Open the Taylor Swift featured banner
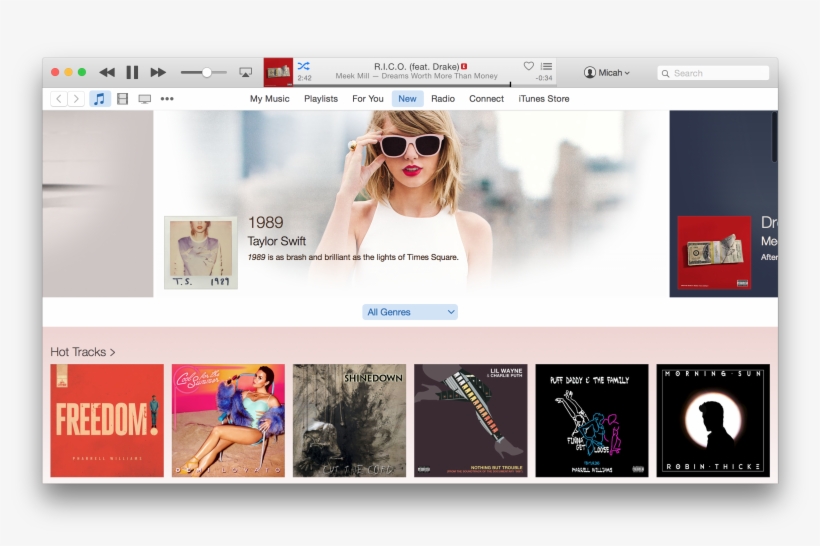This screenshot has height=546, width=820. pos(411,203)
